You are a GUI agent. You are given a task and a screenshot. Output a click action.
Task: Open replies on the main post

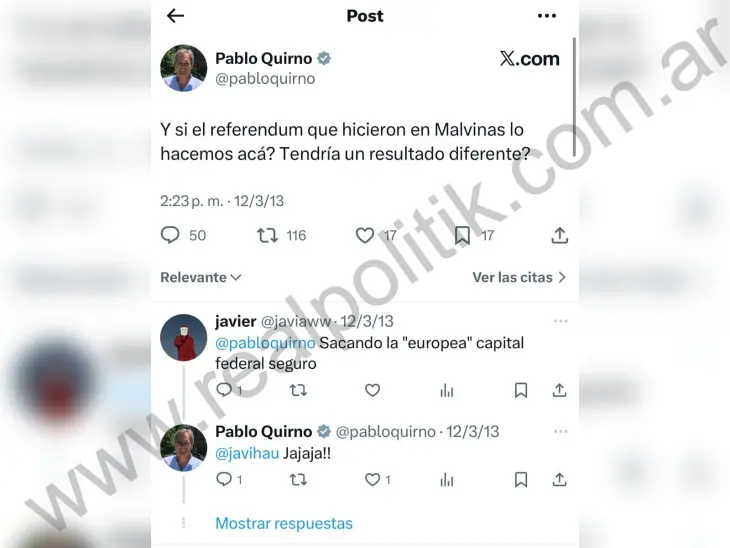[x=170, y=235]
